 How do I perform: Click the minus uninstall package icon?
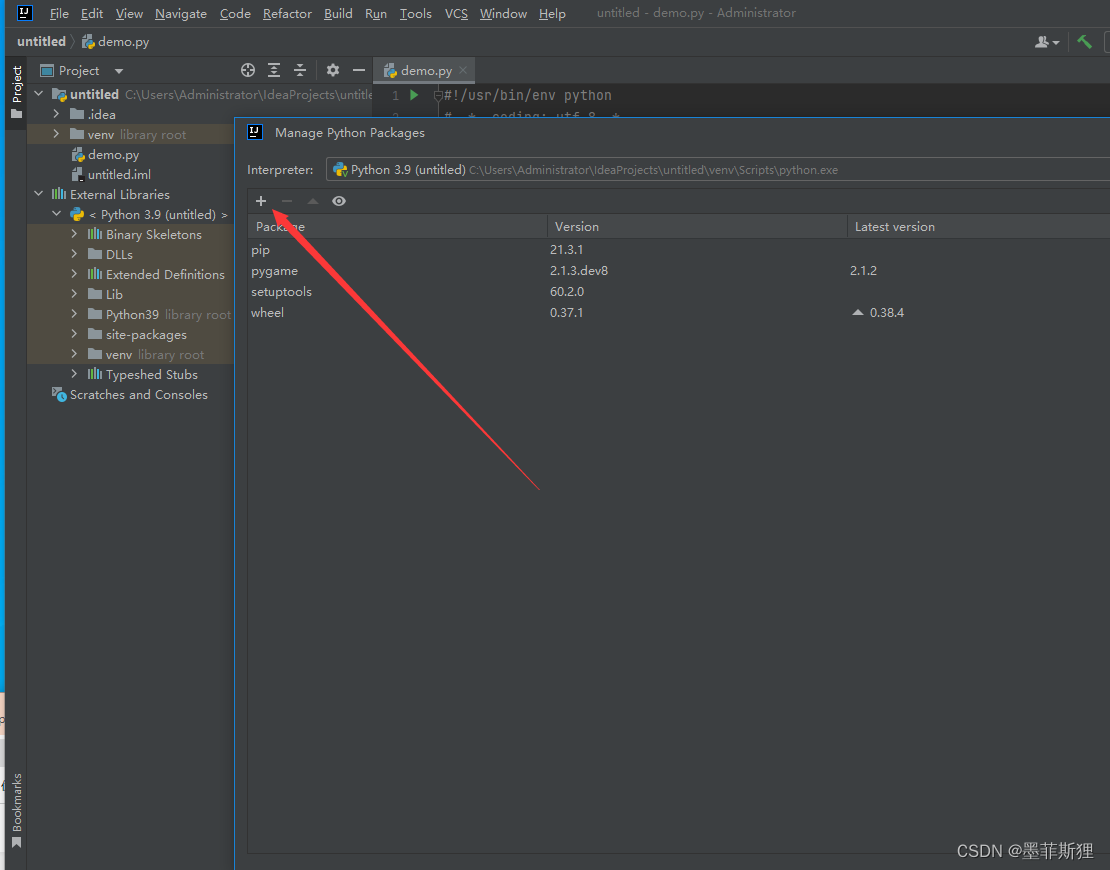[x=287, y=201]
